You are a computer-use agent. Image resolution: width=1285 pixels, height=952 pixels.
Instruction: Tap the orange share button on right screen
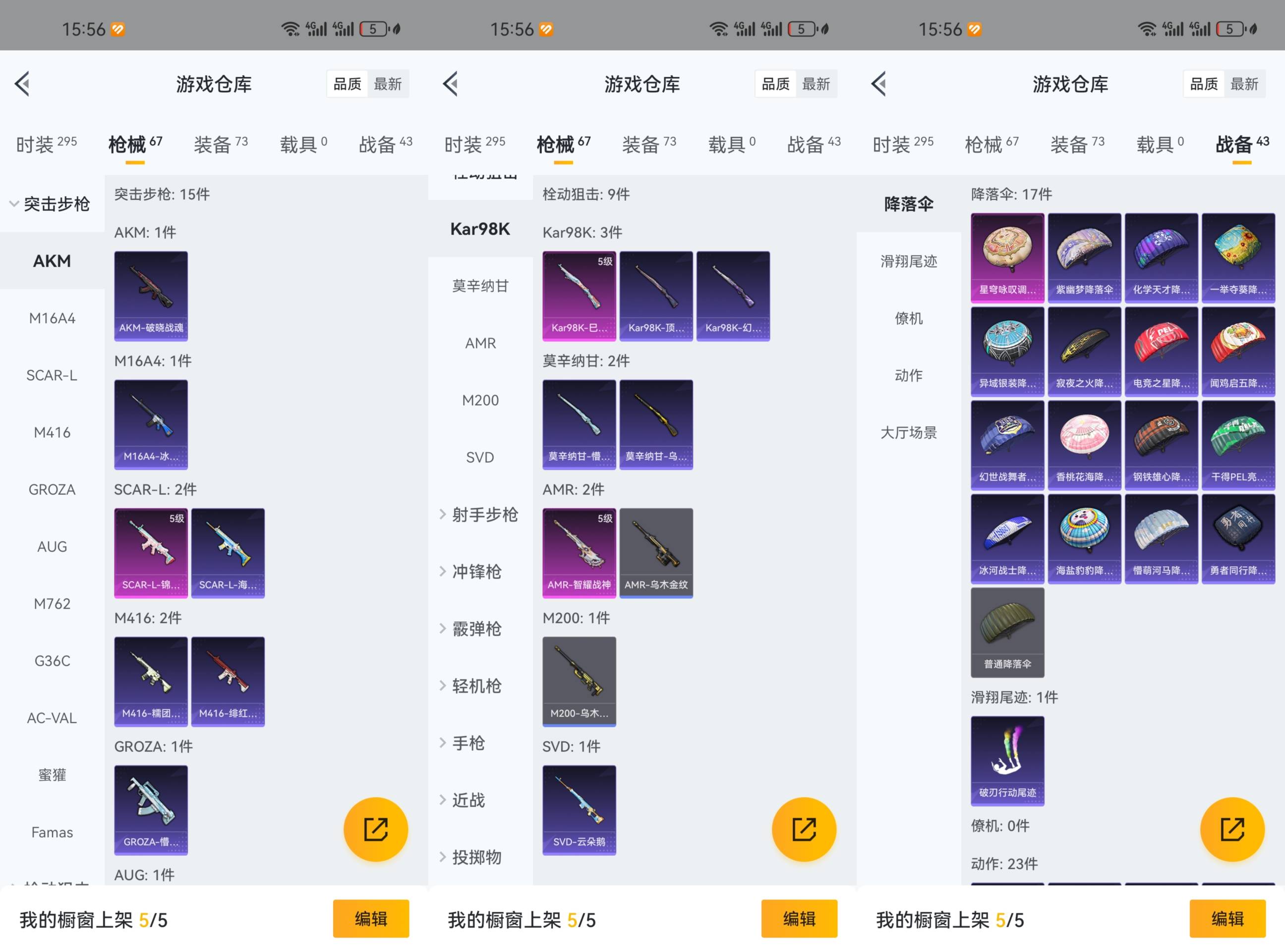click(x=1232, y=829)
